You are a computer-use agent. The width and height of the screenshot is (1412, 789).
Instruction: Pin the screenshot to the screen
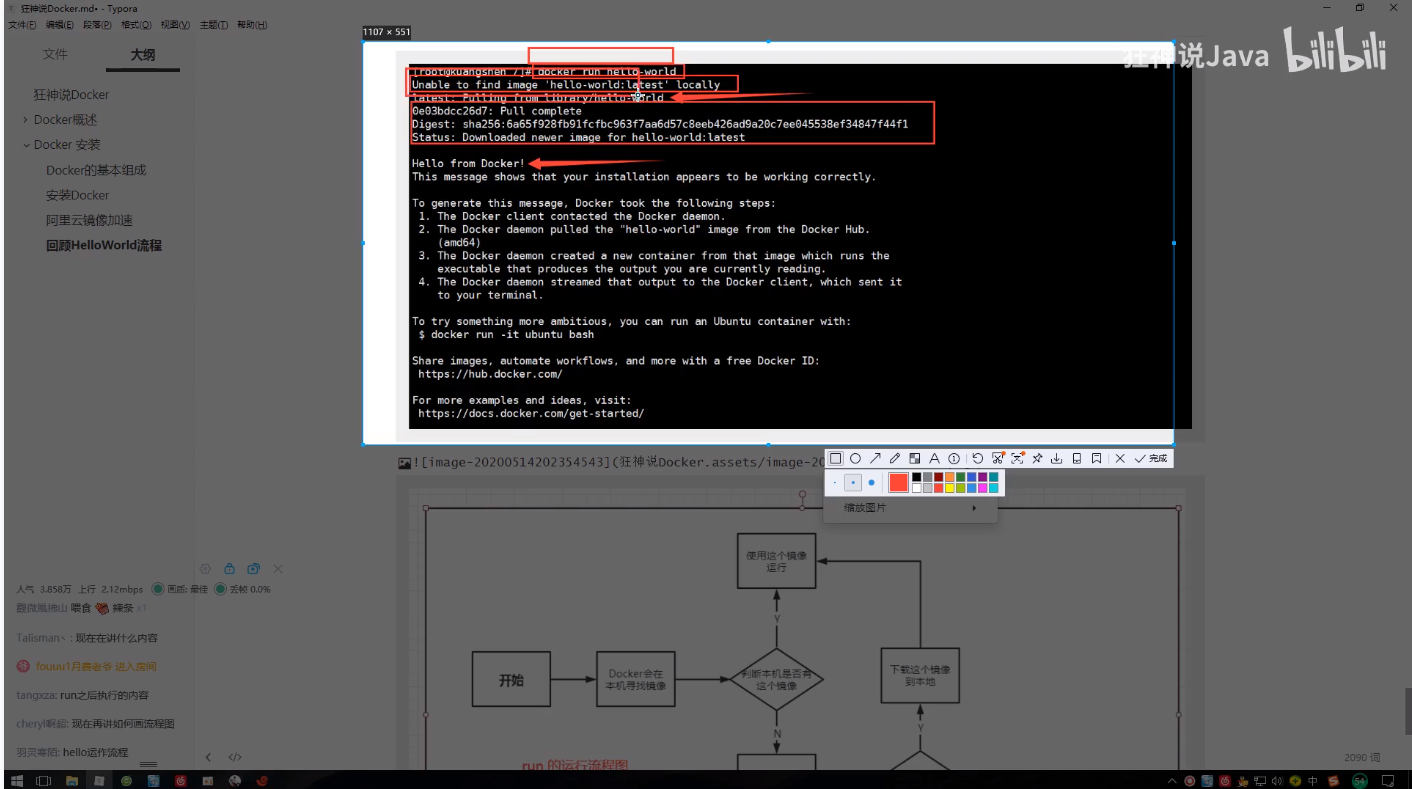click(1037, 458)
